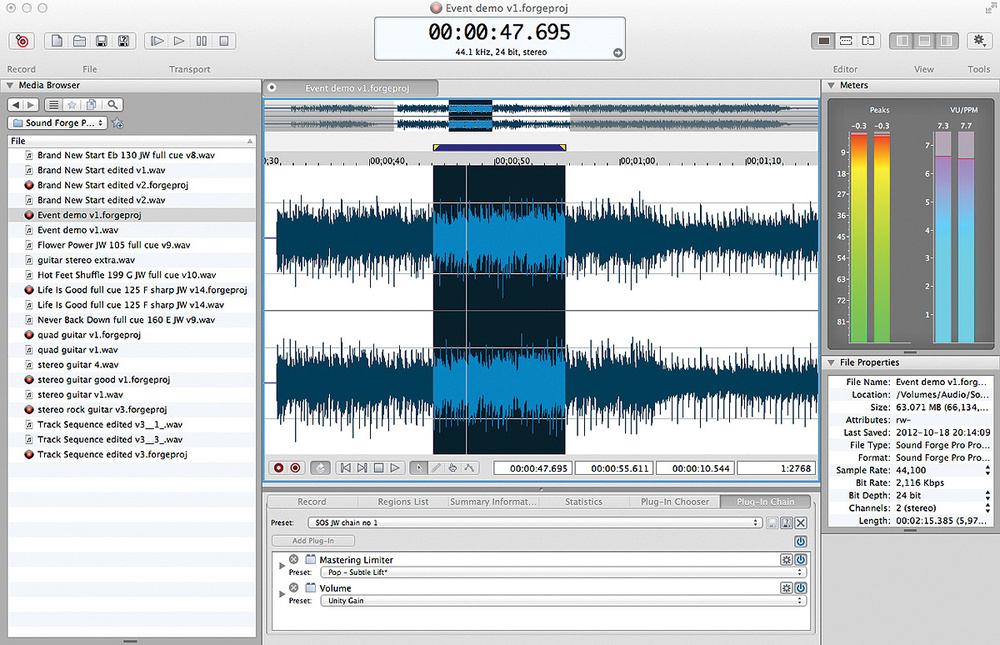Select the pencil tool below the waveform
The image size is (1000, 645).
click(436, 467)
